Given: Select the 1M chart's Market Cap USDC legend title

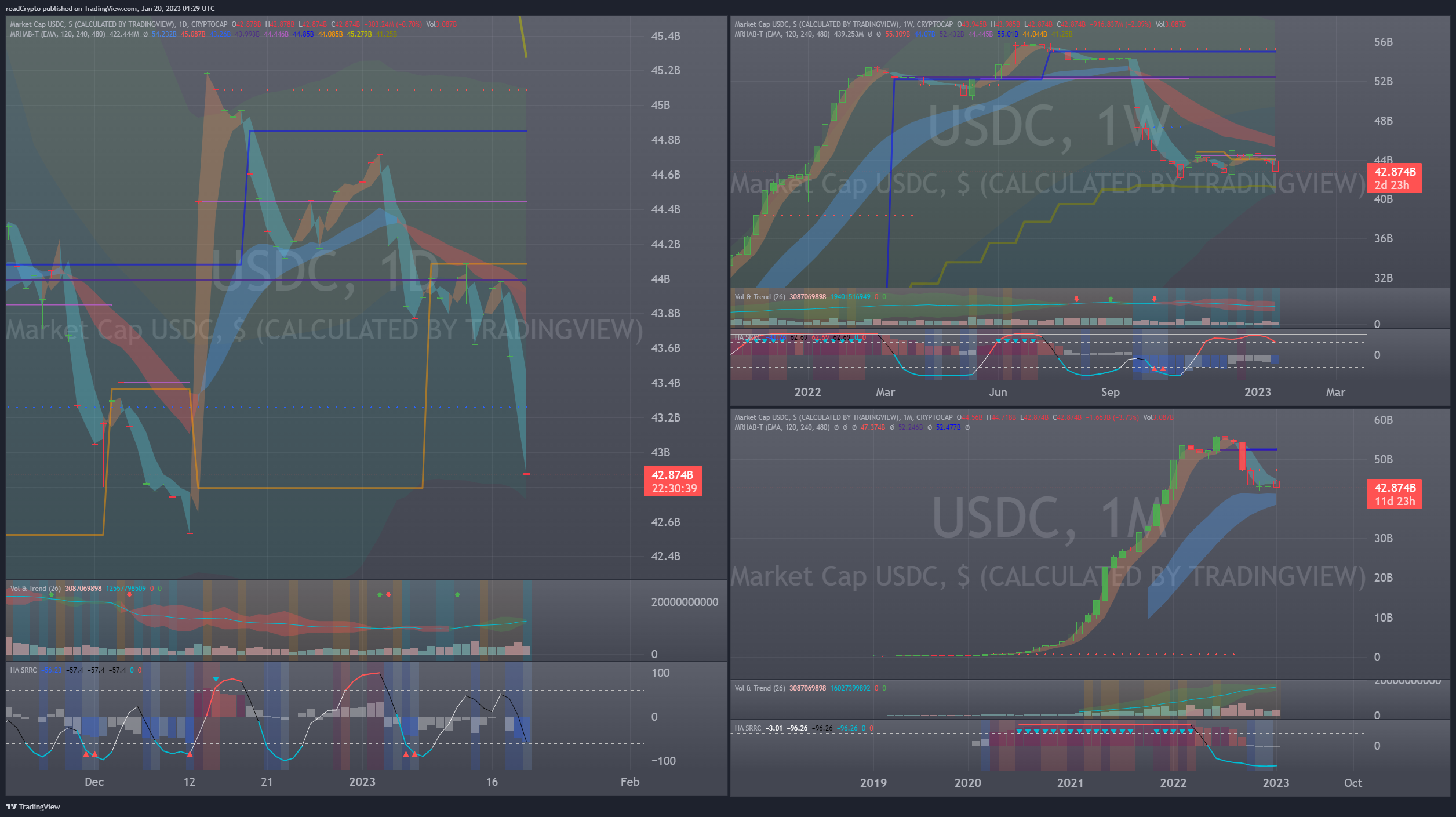Looking at the screenshot, I should click(x=843, y=417).
